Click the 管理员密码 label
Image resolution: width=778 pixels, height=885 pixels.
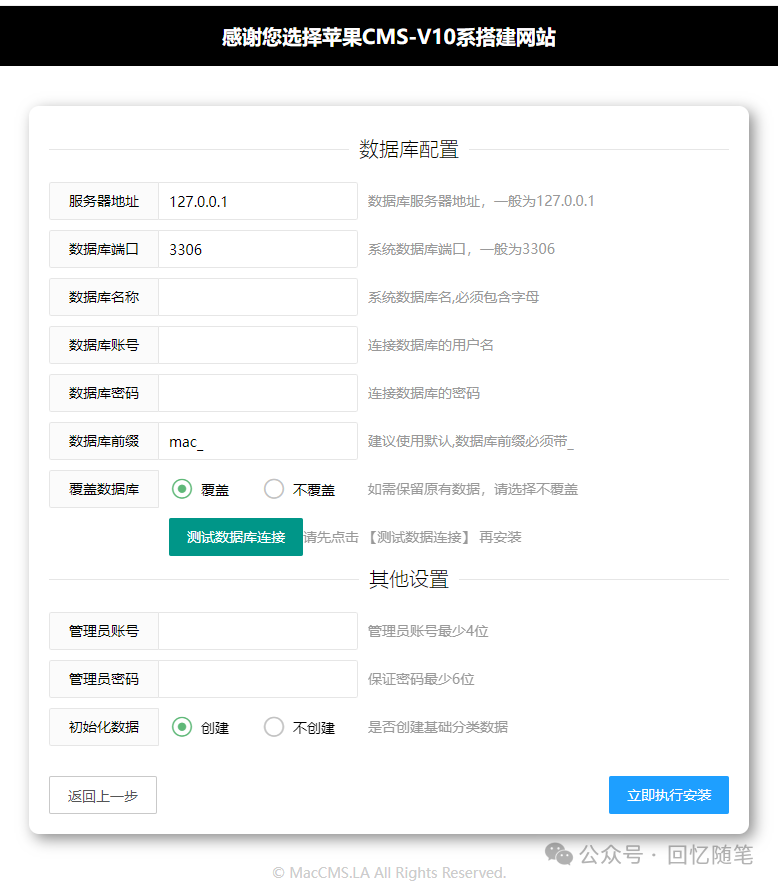104,679
